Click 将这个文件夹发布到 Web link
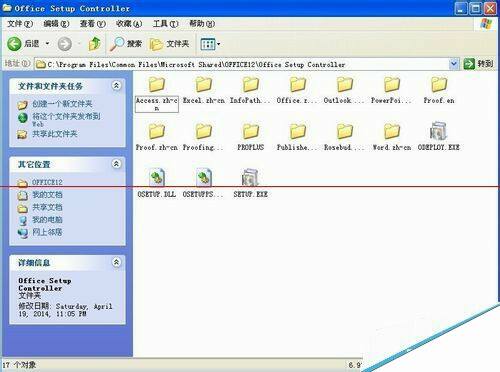The image size is (500, 372). [66, 119]
